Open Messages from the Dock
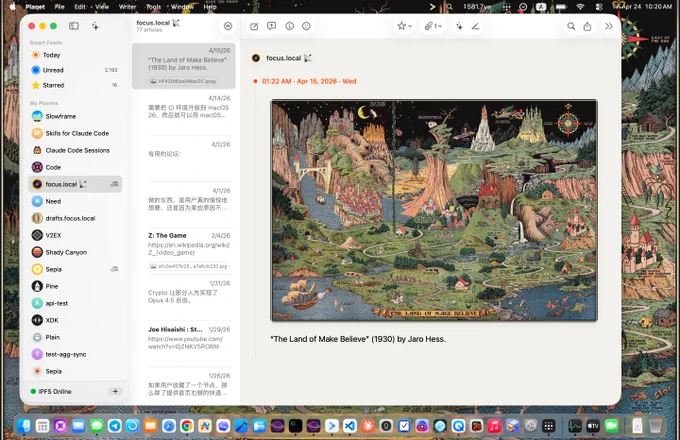Image resolution: width=680 pixels, height=440 pixels. coord(96,426)
